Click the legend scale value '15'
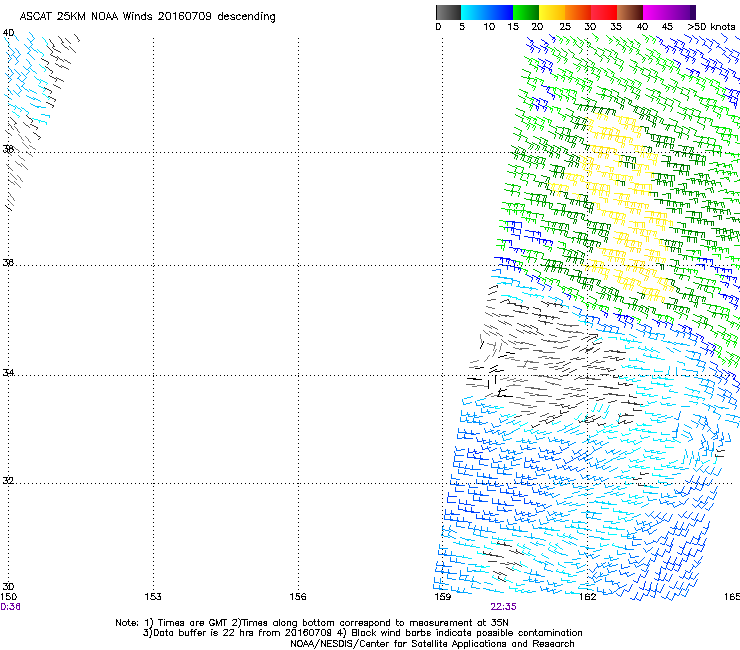The height and width of the screenshot is (650, 740). coord(513,27)
